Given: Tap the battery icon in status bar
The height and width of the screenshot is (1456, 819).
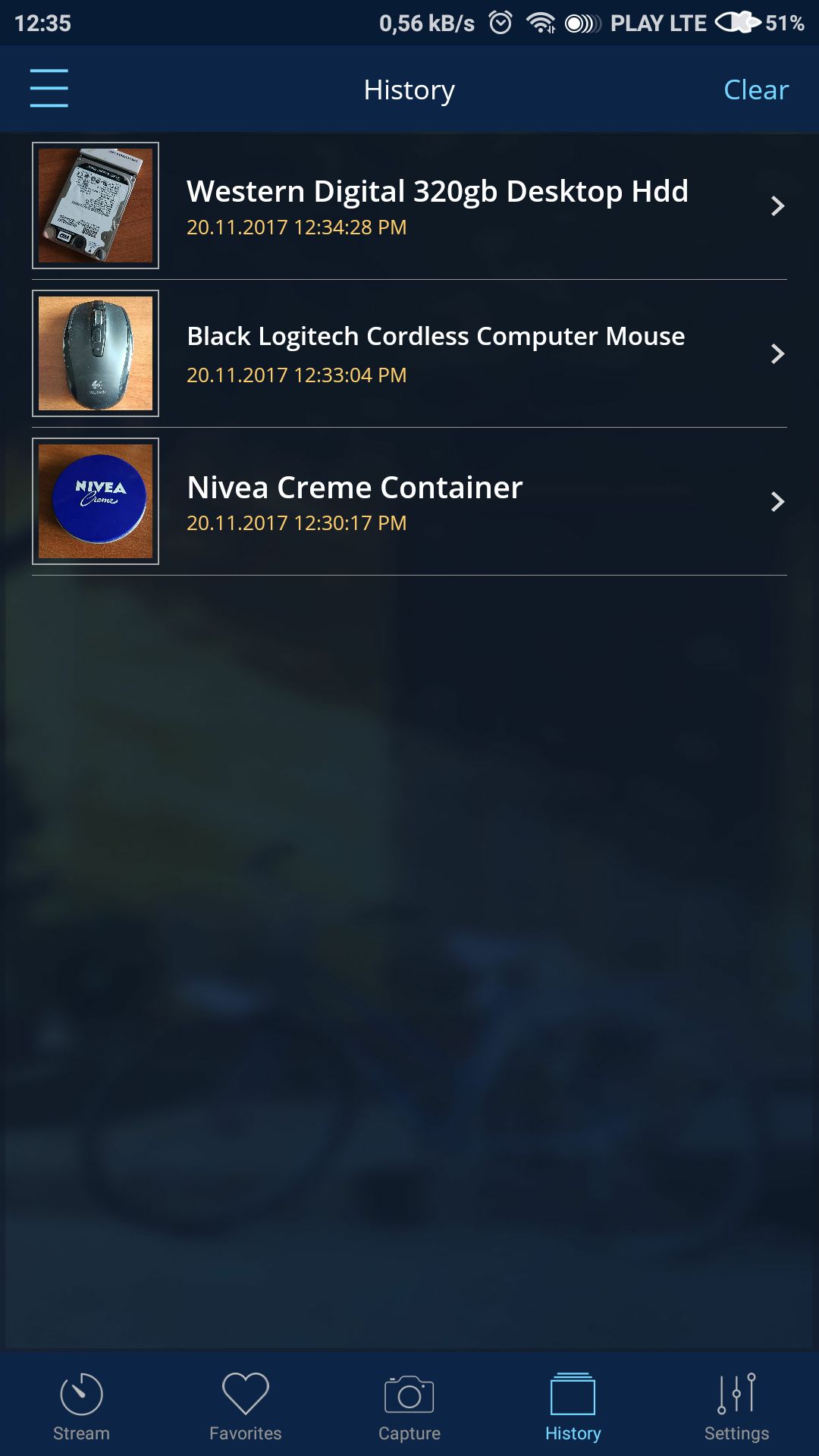Looking at the screenshot, I should (x=737, y=23).
